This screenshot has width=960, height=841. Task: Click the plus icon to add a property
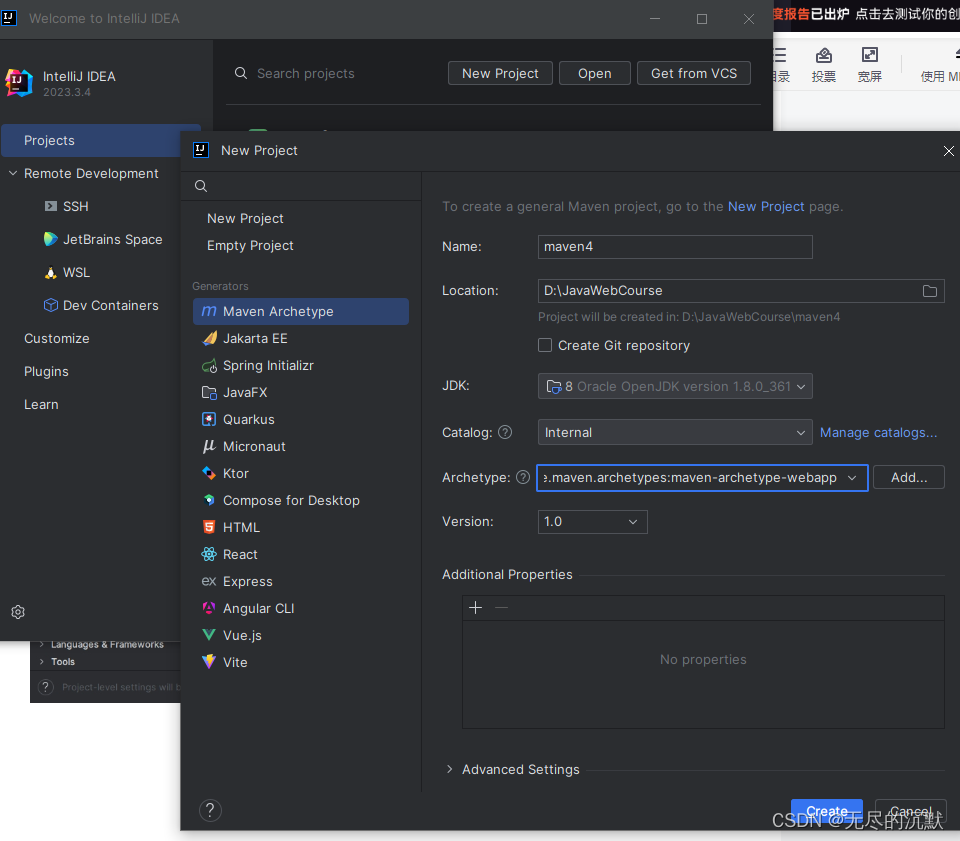click(x=476, y=608)
